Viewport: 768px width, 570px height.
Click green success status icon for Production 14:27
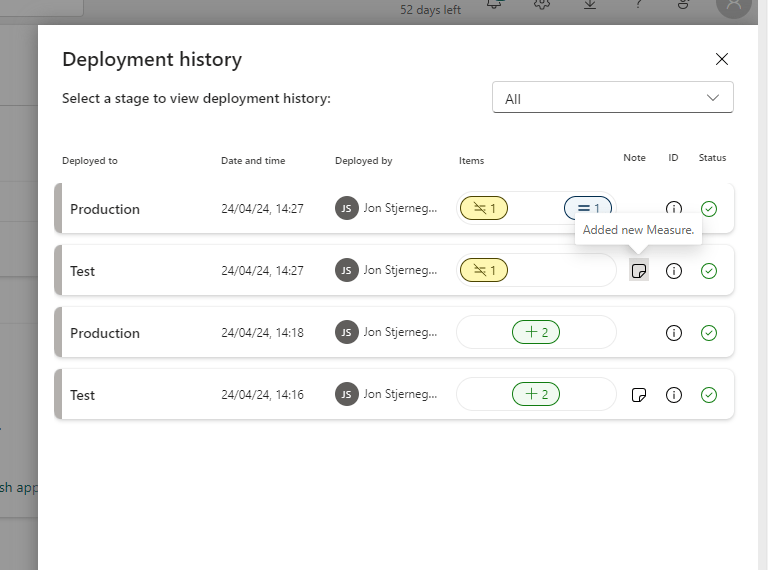[x=709, y=209]
